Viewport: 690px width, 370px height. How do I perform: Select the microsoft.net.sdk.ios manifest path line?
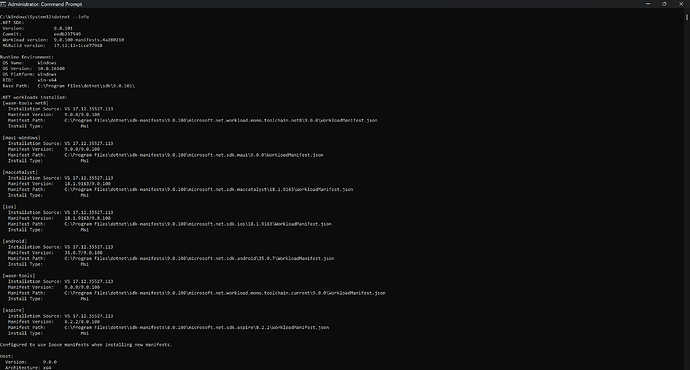170,223
